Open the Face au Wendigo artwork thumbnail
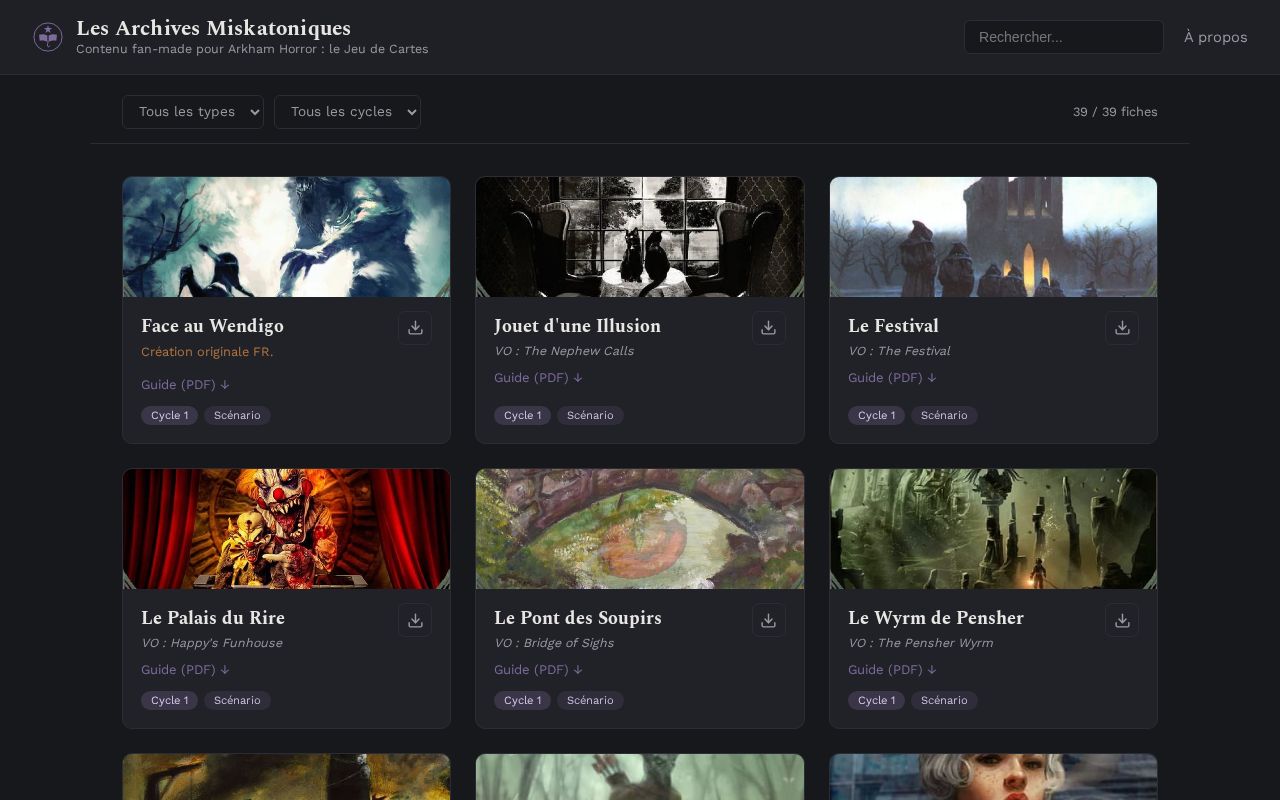Viewport: 1280px width, 800px height. coord(286,237)
